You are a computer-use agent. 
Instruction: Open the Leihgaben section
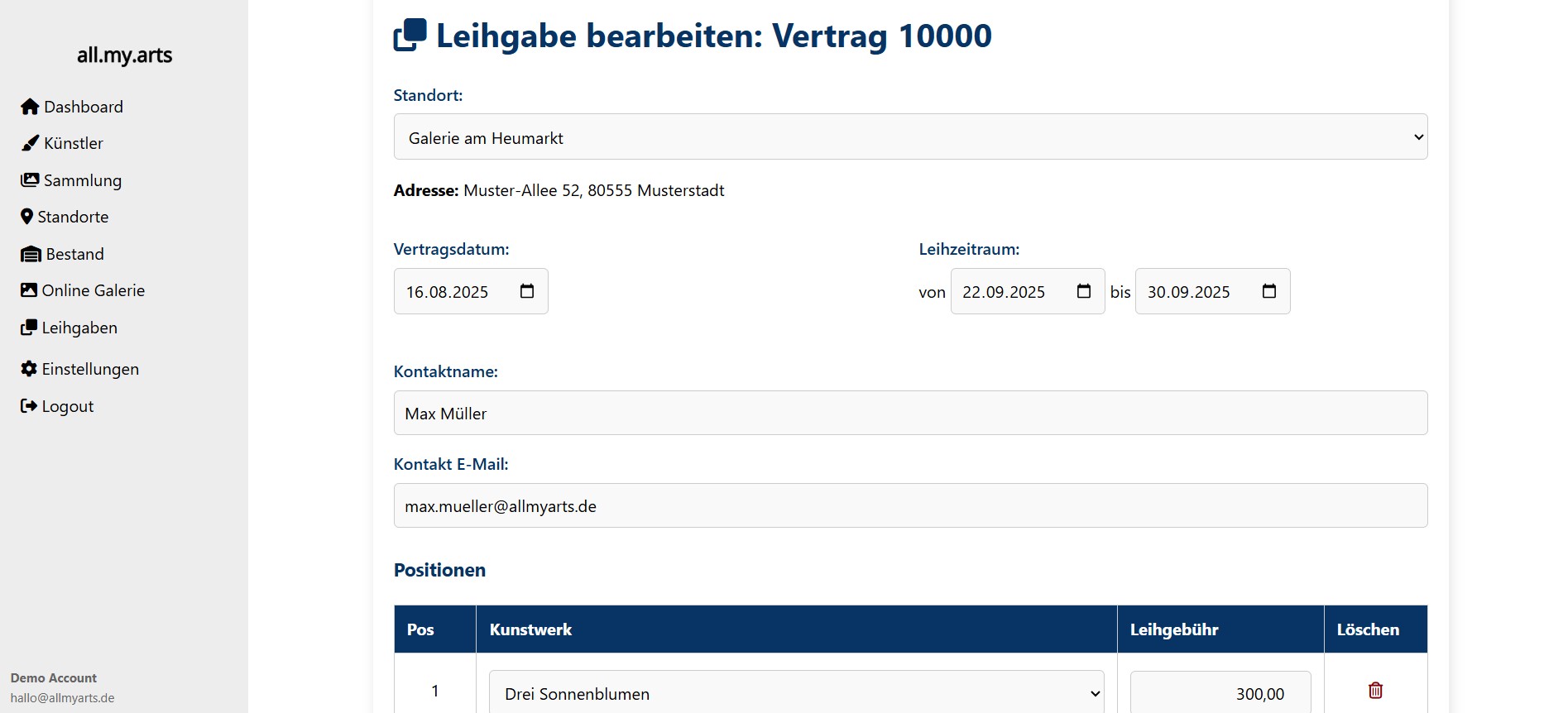(79, 328)
